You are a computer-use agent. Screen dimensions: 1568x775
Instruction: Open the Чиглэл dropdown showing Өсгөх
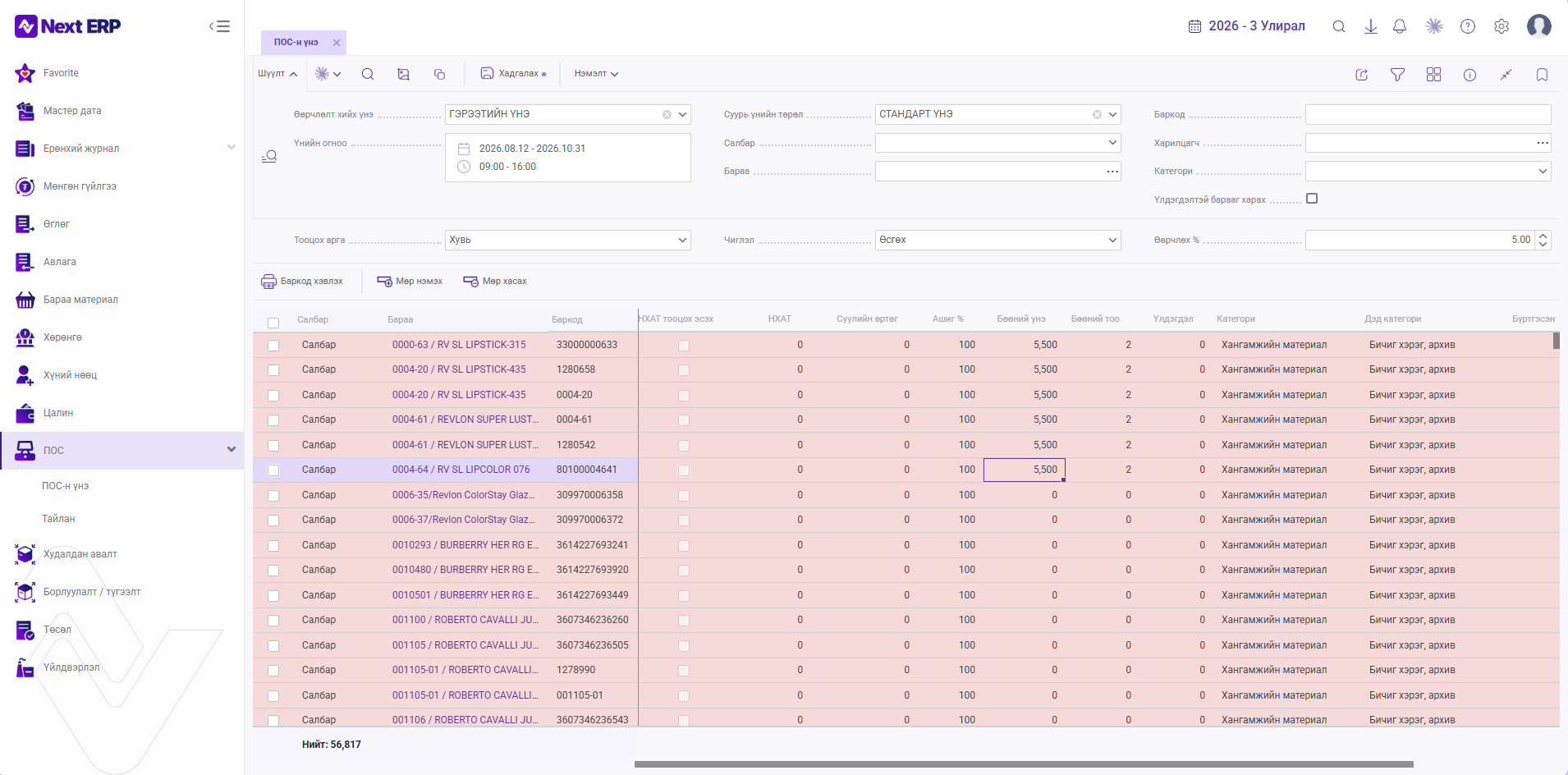(x=998, y=240)
